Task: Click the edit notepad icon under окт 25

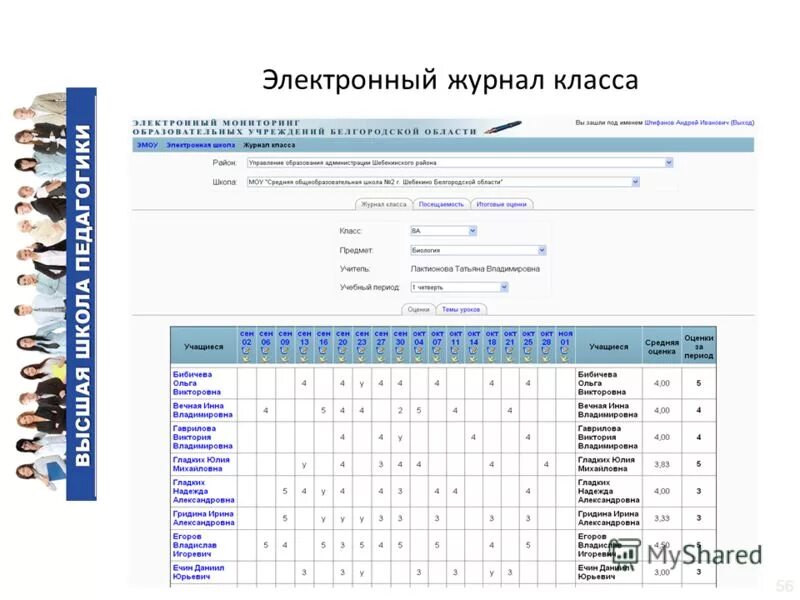Action: 528,351
